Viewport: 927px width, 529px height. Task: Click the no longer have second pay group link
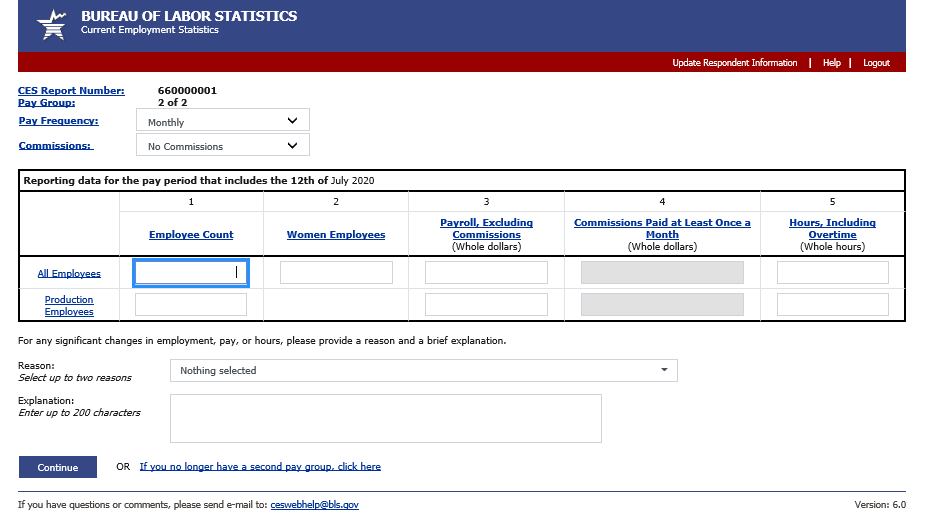pyautogui.click(x=260, y=467)
